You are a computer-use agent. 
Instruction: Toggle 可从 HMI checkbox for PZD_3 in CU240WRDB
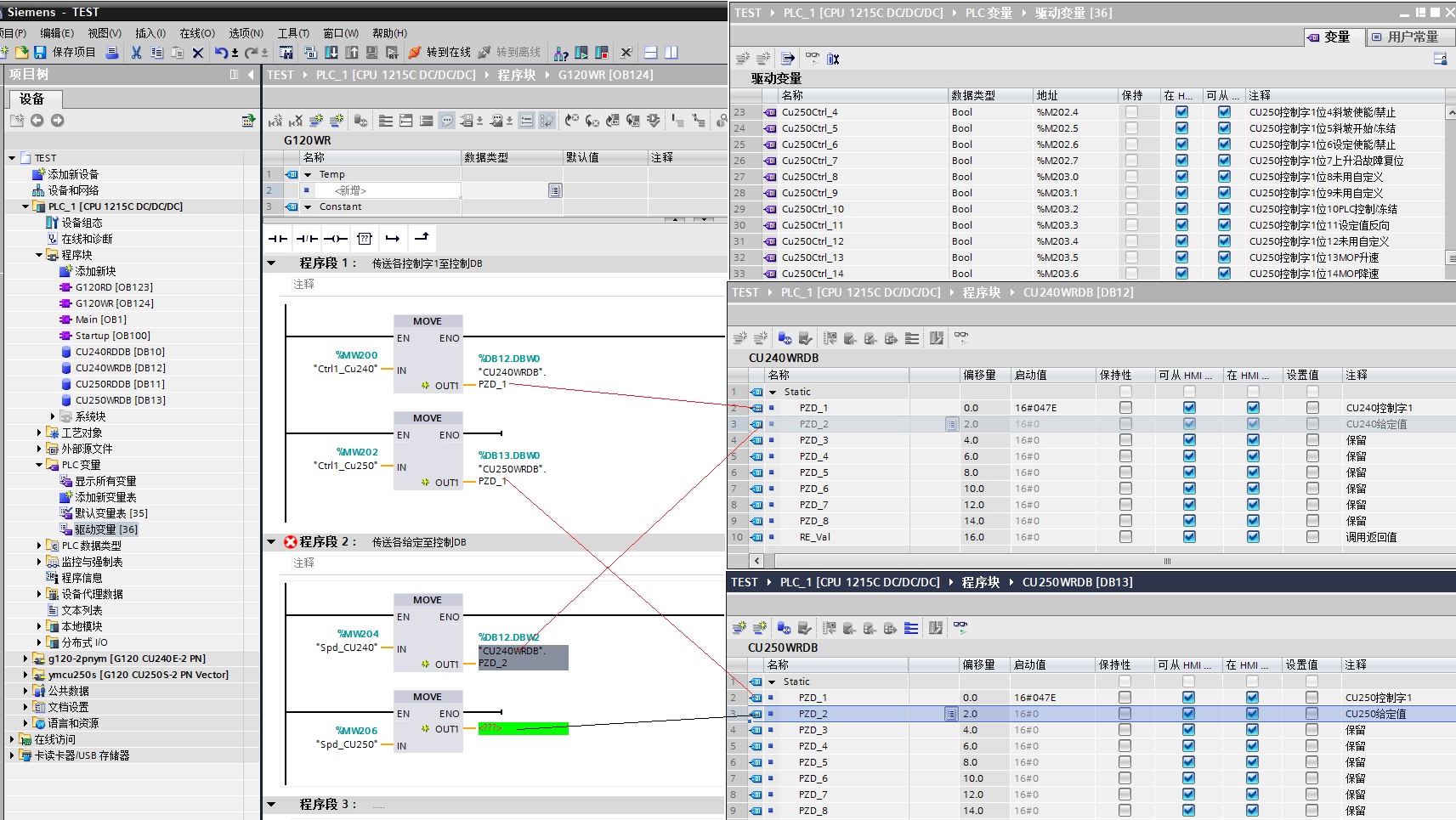tap(1189, 440)
